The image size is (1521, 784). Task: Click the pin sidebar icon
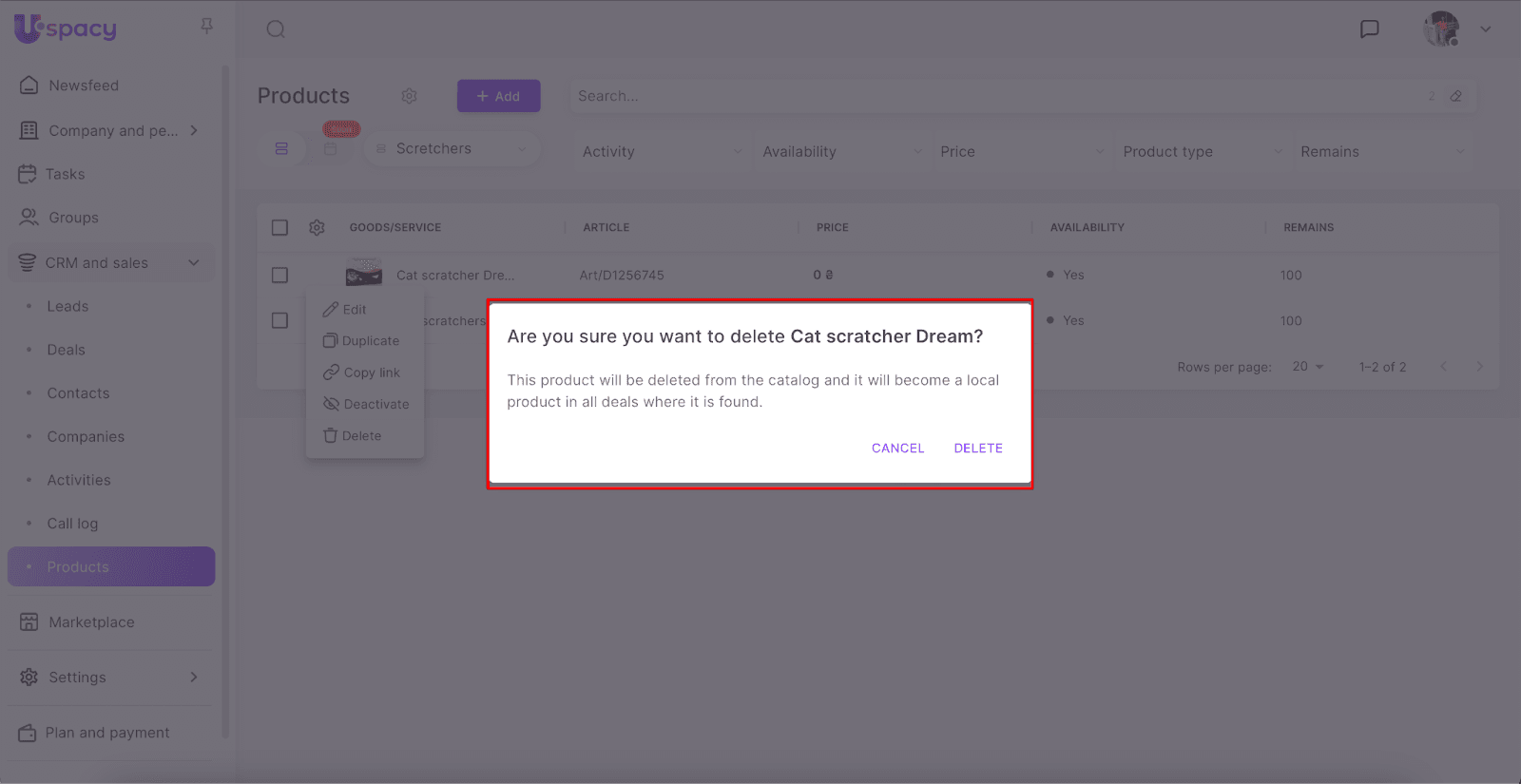pos(206,27)
